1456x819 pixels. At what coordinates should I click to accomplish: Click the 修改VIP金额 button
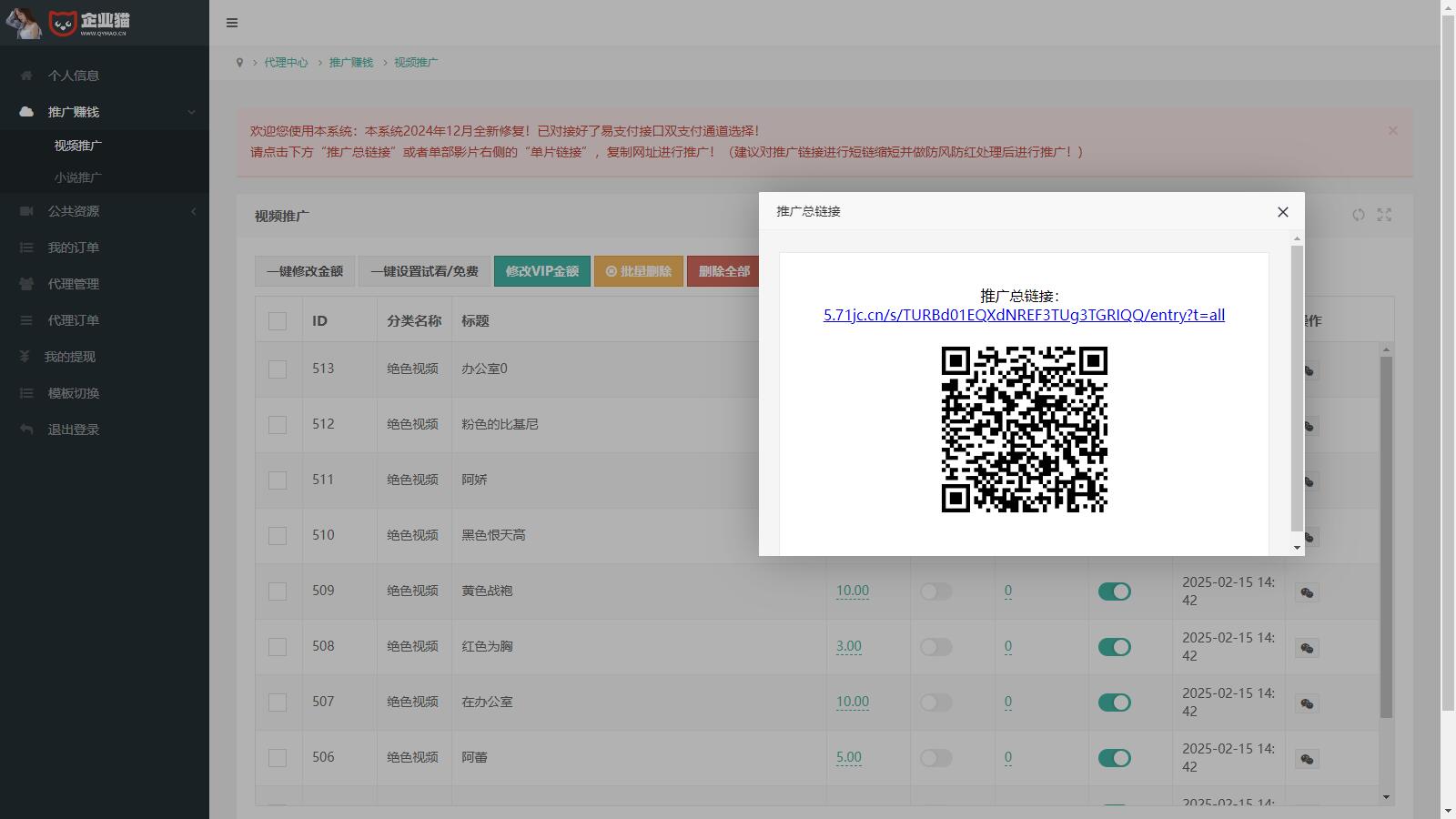[x=541, y=271]
